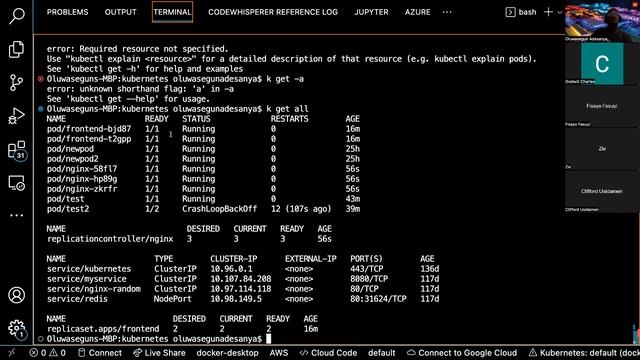
Task: Click replicaset.apps/frontend text
Action: tap(103, 329)
